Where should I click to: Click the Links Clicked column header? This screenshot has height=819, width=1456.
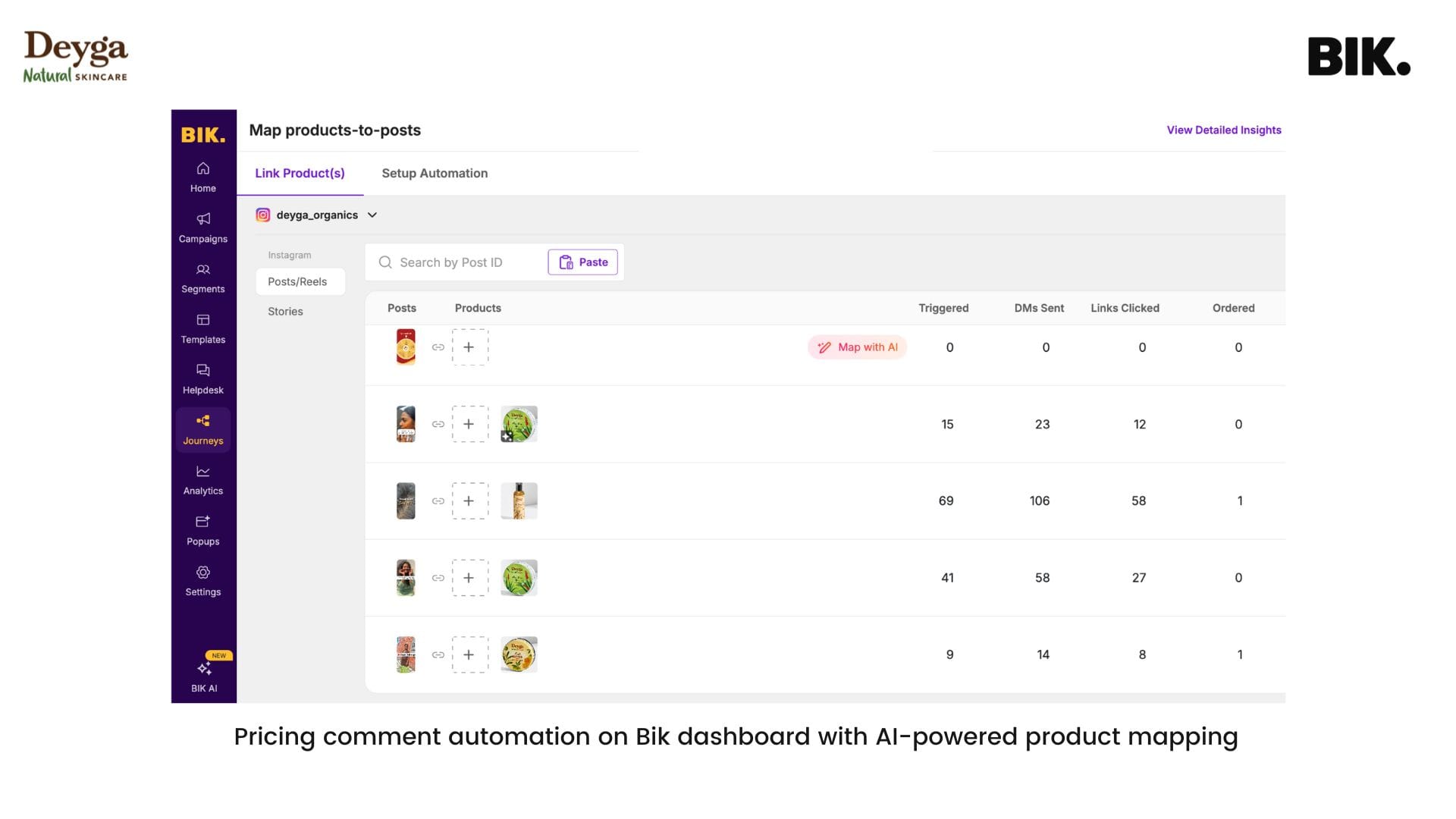[1125, 309]
